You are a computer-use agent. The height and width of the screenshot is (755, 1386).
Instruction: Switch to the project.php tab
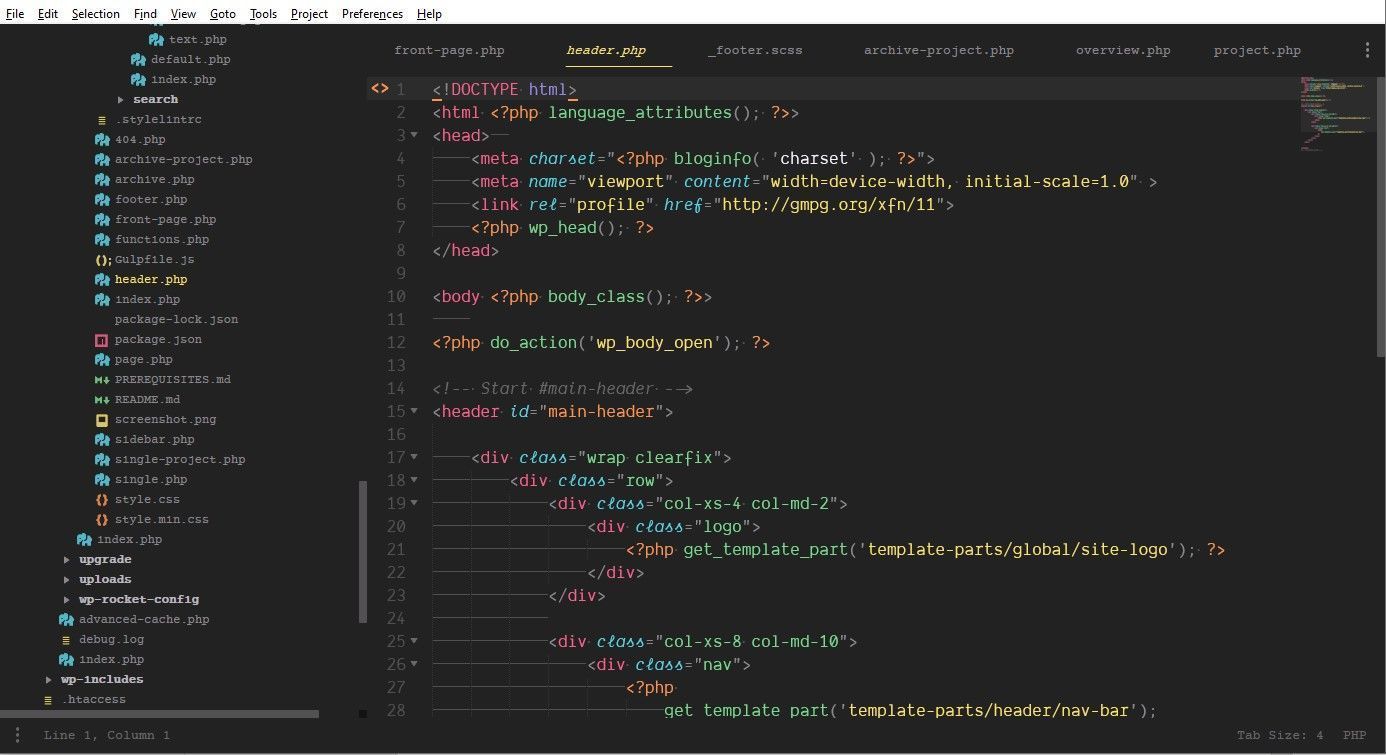[1257, 50]
